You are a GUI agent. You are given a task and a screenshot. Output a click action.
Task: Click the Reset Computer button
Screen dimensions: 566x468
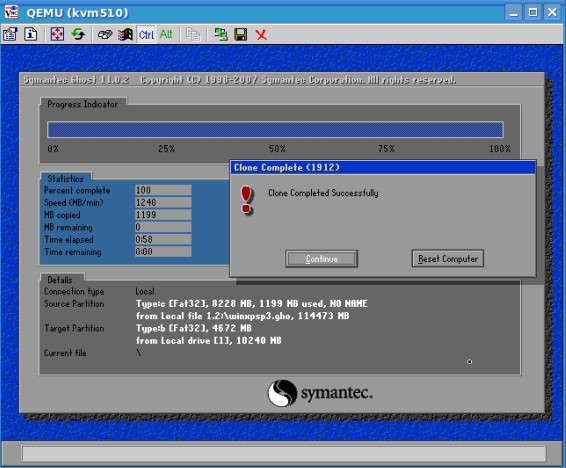pyautogui.click(x=448, y=258)
